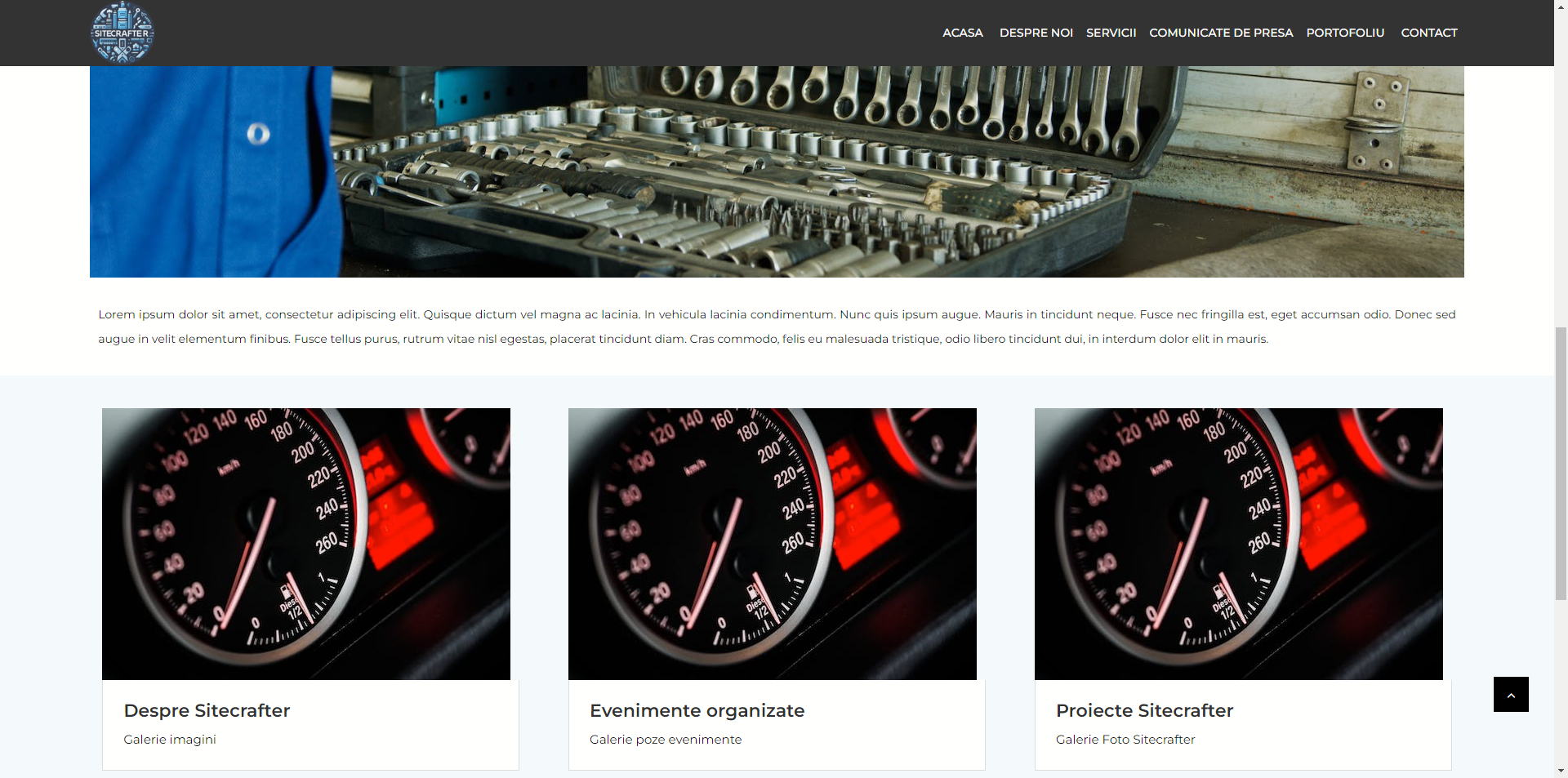The image size is (1568, 778).
Task: Click the Galerie imagini caption
Action: pyautogui.click(x=170, y=740)
